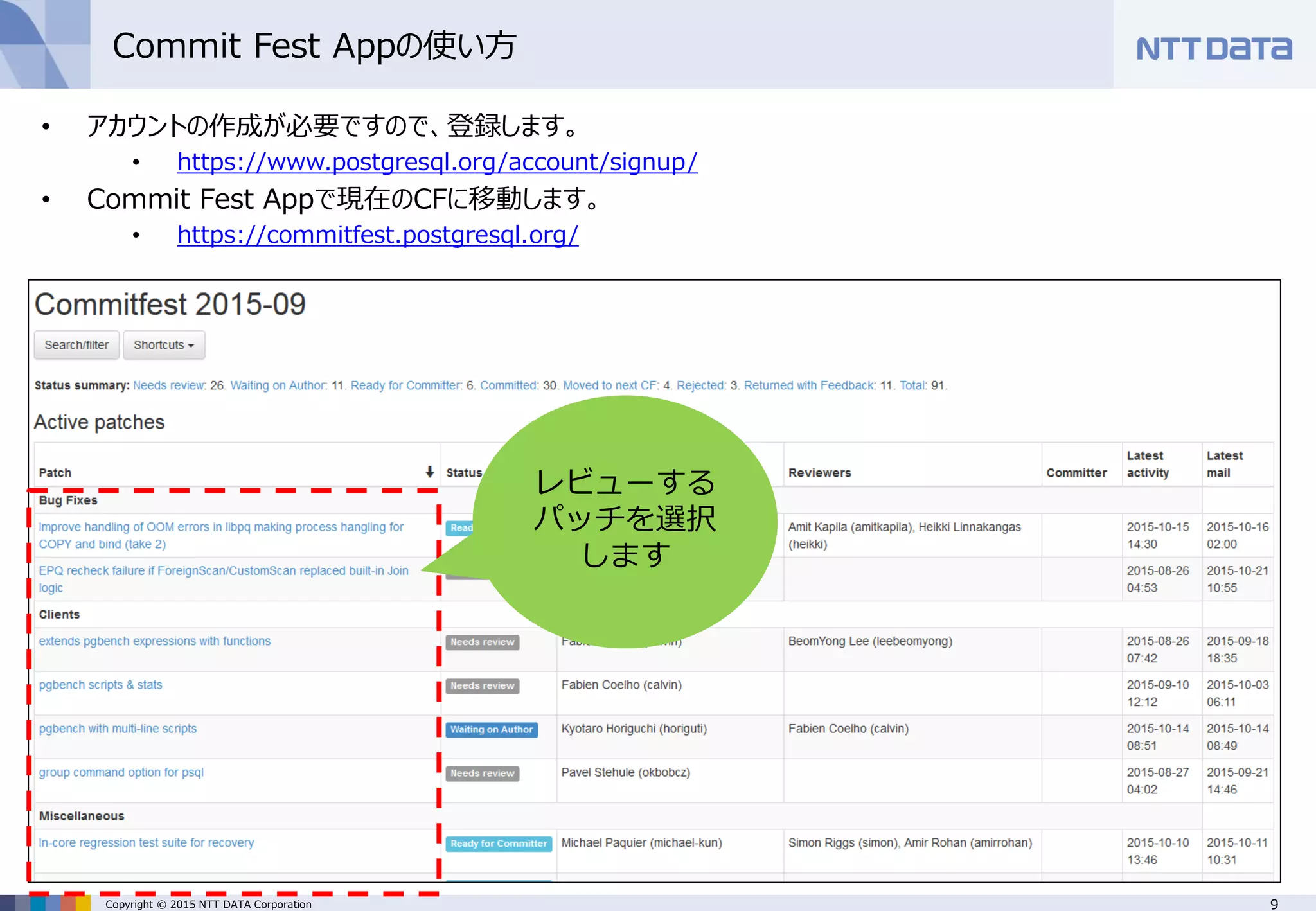Open extends pgbench expressions with functions patch
The image size is (1316, 911).
[155, 641]
